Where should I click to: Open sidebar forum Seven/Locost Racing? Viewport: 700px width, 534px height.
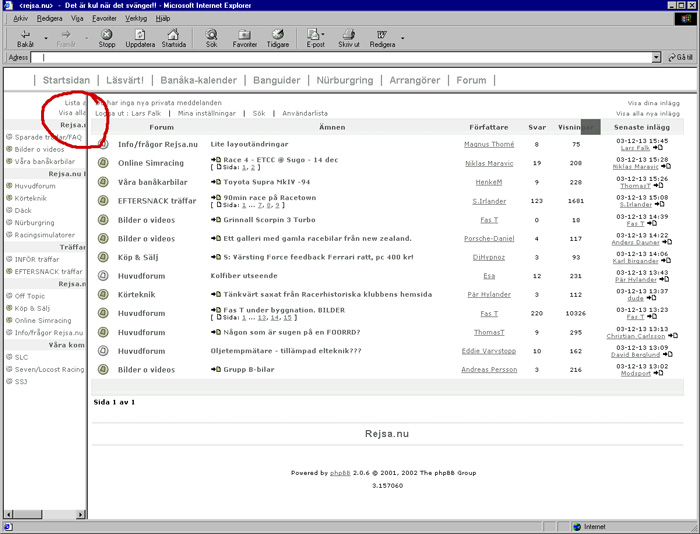point(49,369)
